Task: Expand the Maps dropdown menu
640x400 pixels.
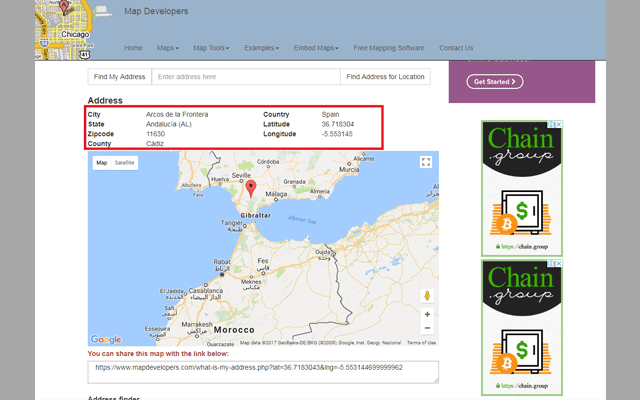Action: pos(167,48)
